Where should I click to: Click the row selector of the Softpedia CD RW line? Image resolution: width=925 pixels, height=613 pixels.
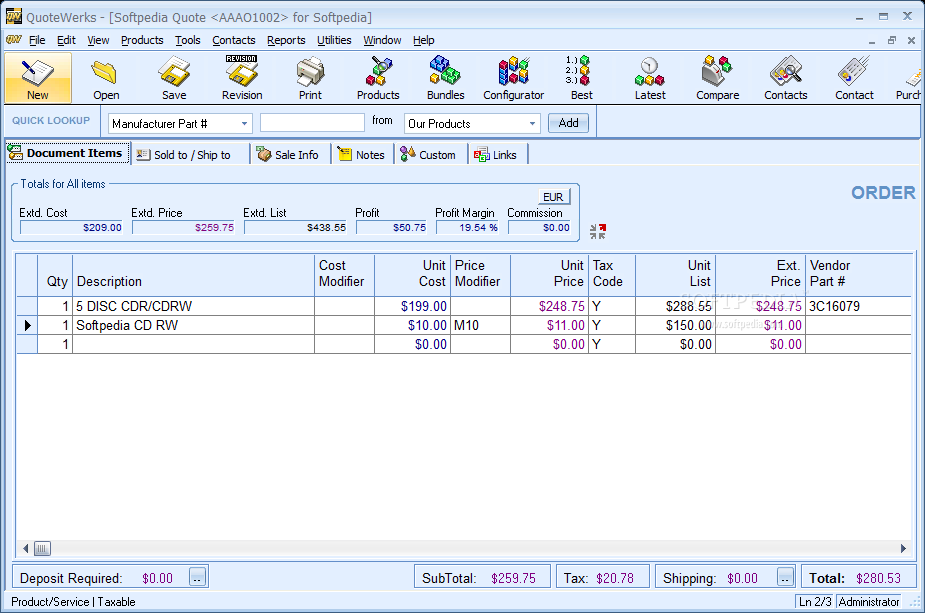pyautogui.click(x=27, y=325)
